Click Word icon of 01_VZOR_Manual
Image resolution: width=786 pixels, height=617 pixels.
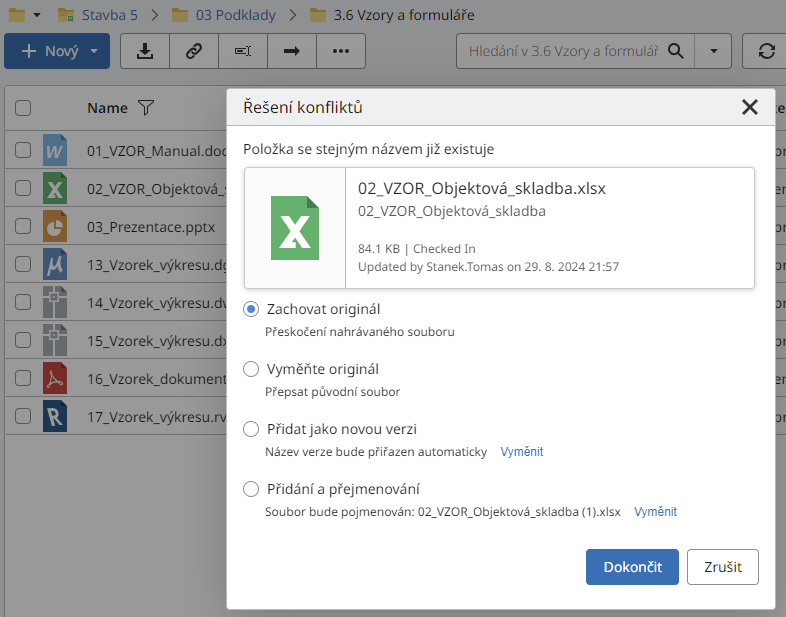click(55, 150)
